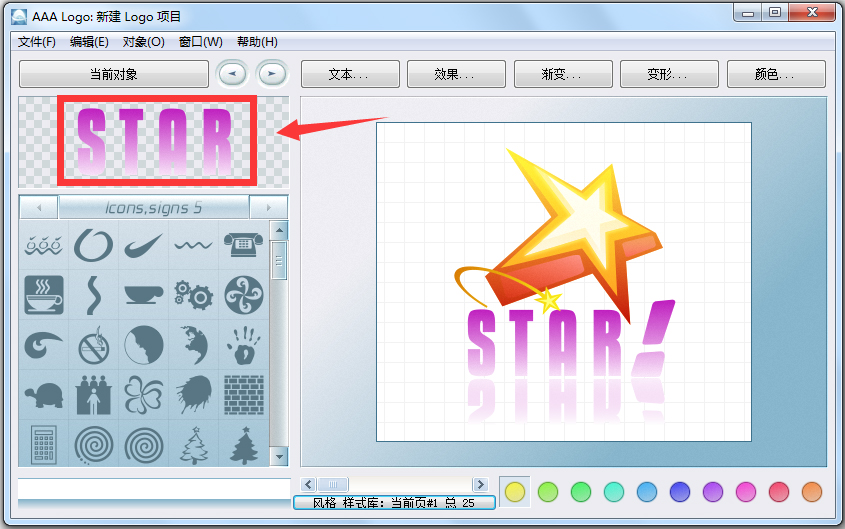Click the 渐变... button
The image size is (845, 529).
click(x=562, y=74)
